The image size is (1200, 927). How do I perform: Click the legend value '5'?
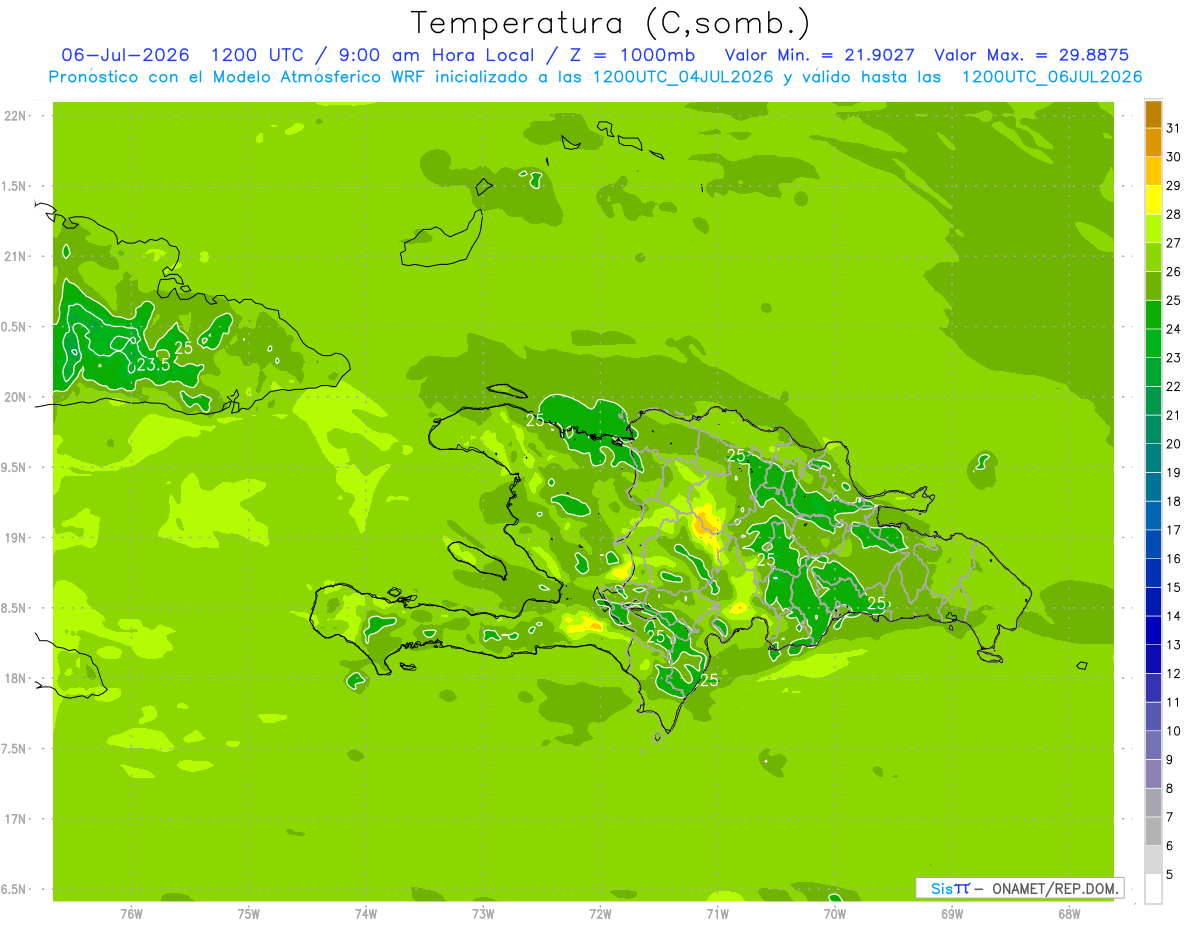coord(1170,874)
